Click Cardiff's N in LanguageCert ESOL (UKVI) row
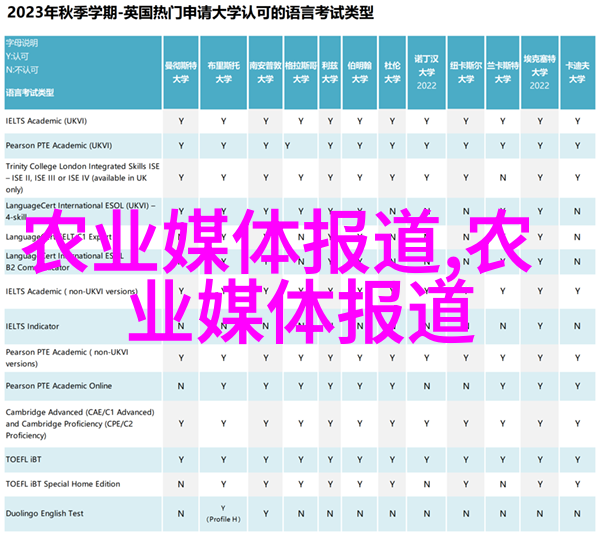 point(577,211)
